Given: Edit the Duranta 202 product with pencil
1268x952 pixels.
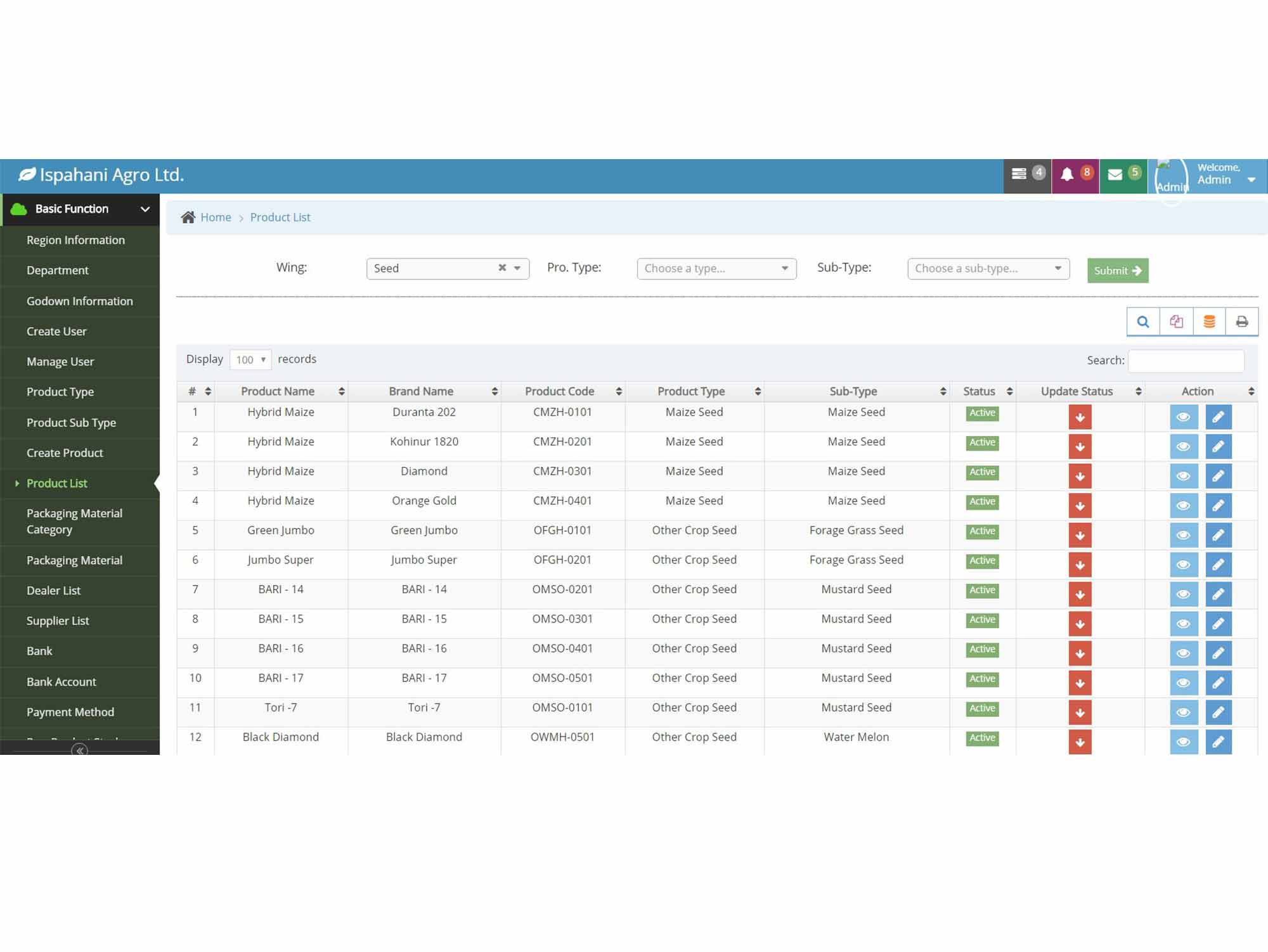Looking at the screenshot, I should coord(1218,417).
